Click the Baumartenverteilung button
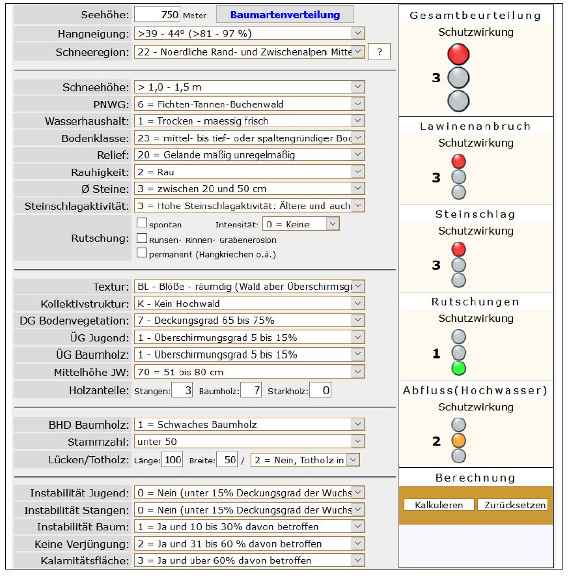 coord(285,15)
